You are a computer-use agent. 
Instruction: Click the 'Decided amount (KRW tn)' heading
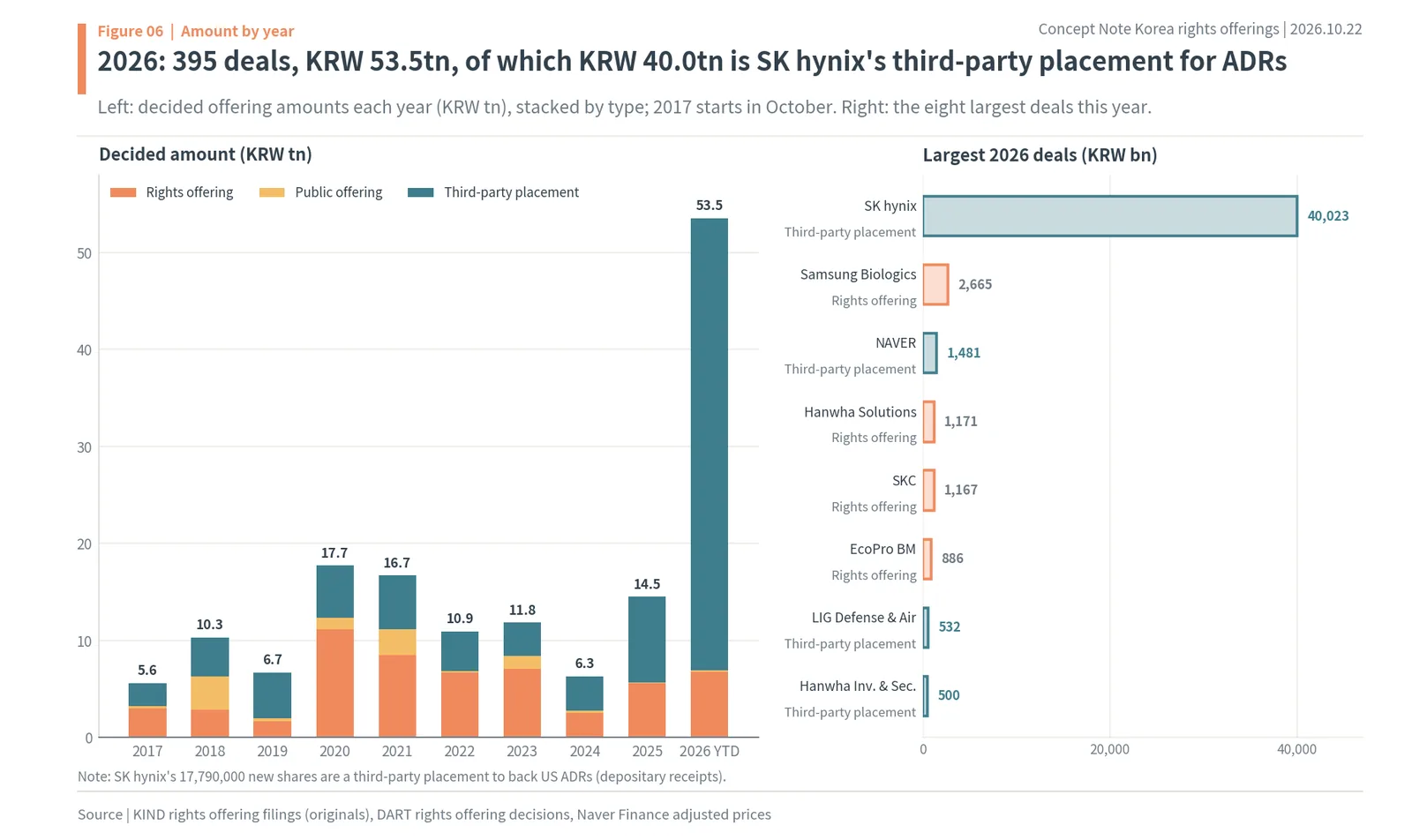(x=206, y=154)
